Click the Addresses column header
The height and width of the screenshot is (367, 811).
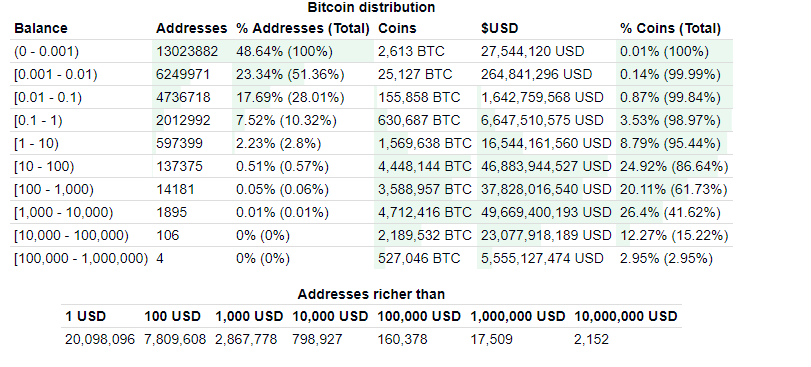click(191, 28)
